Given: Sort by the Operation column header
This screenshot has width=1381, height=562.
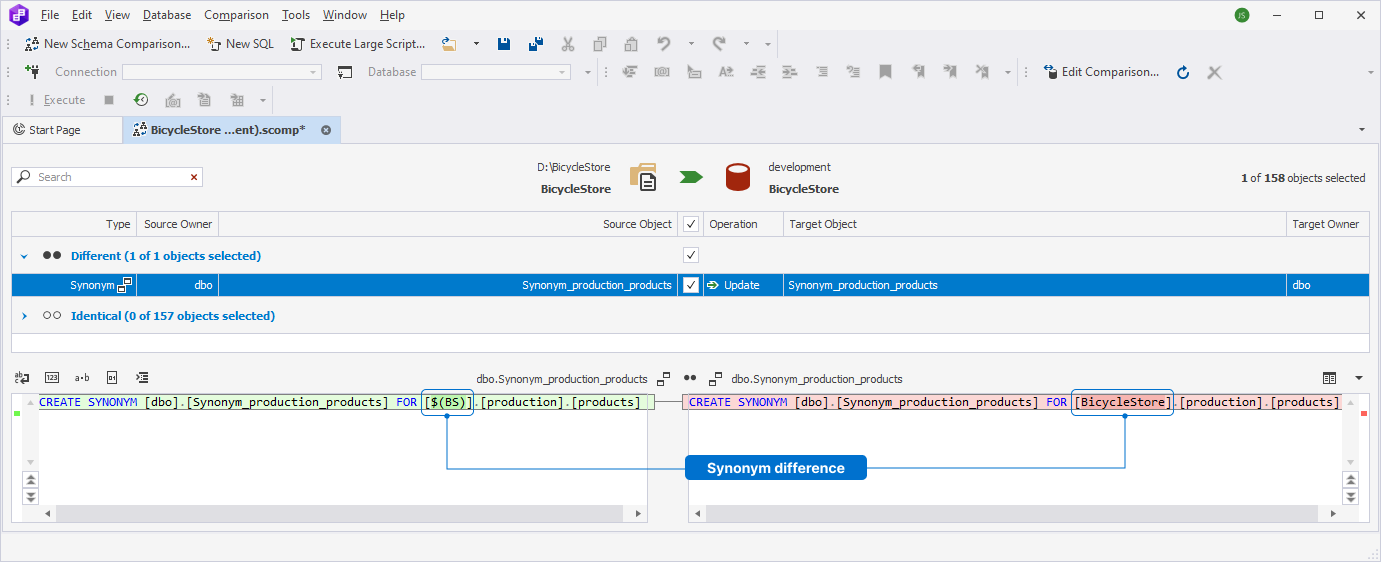Looking at the screenshot, I should 743,224.
